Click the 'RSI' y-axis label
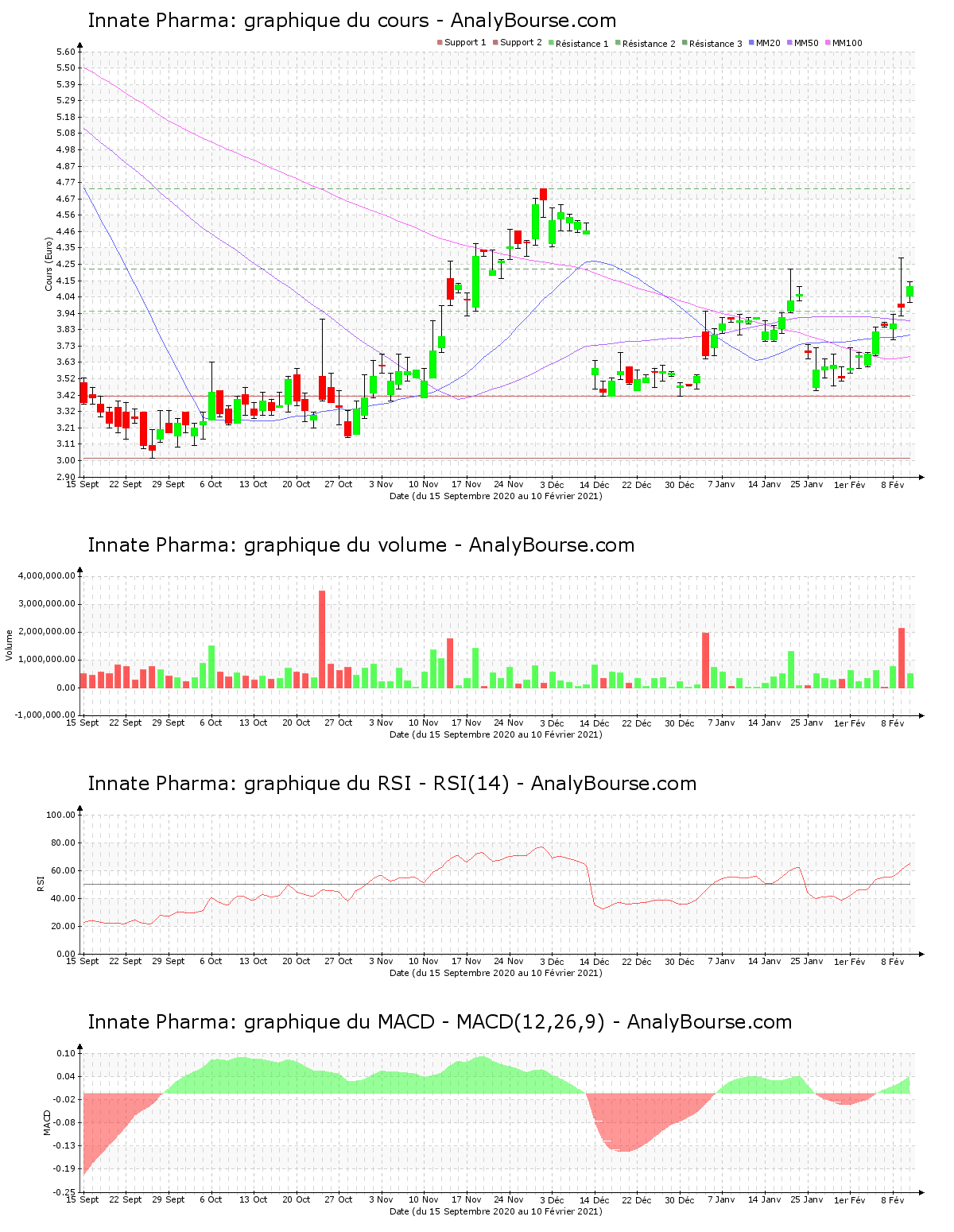 click(x=40, y=883)
